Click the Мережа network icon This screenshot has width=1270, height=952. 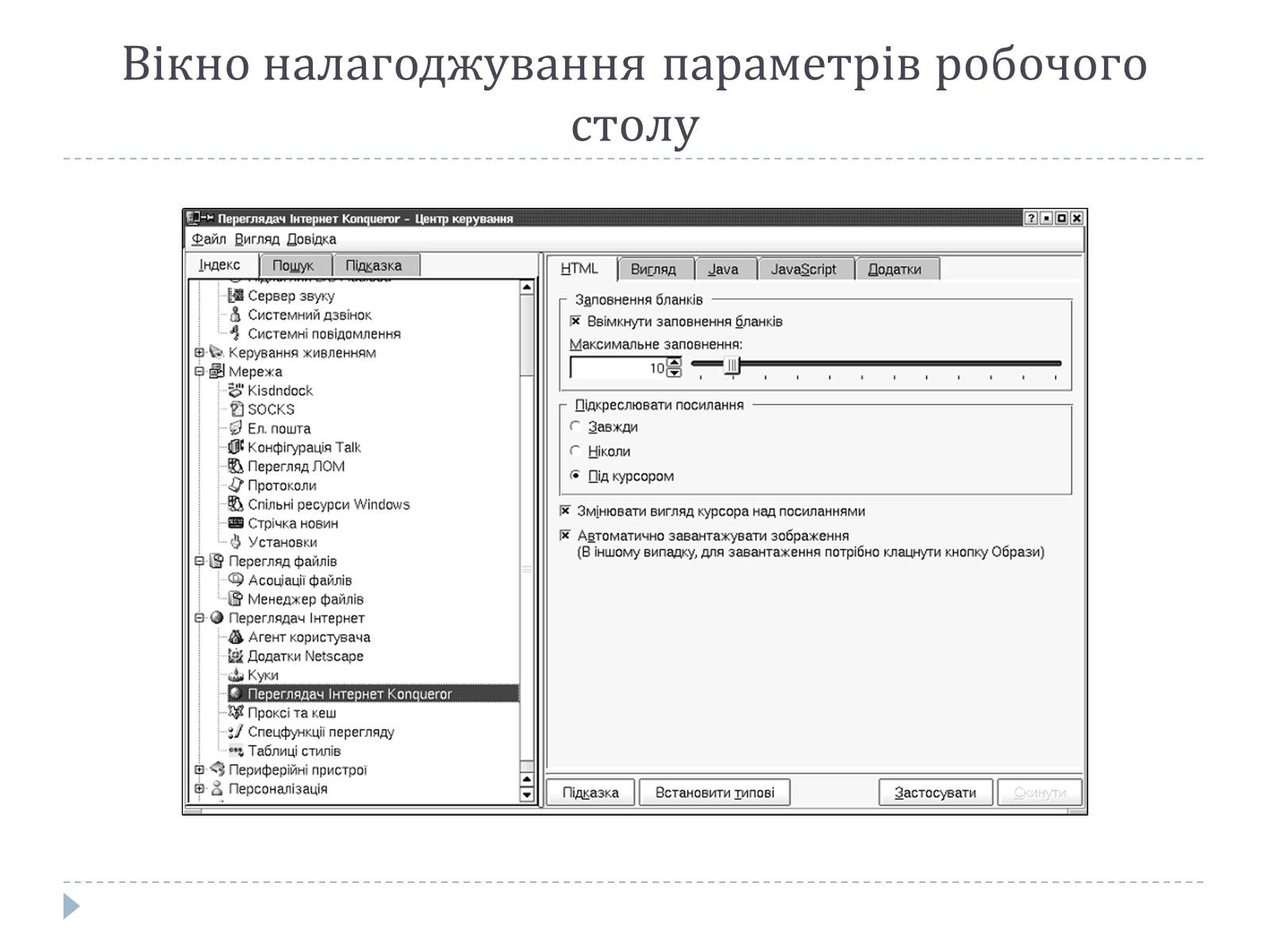pos(216,371)
